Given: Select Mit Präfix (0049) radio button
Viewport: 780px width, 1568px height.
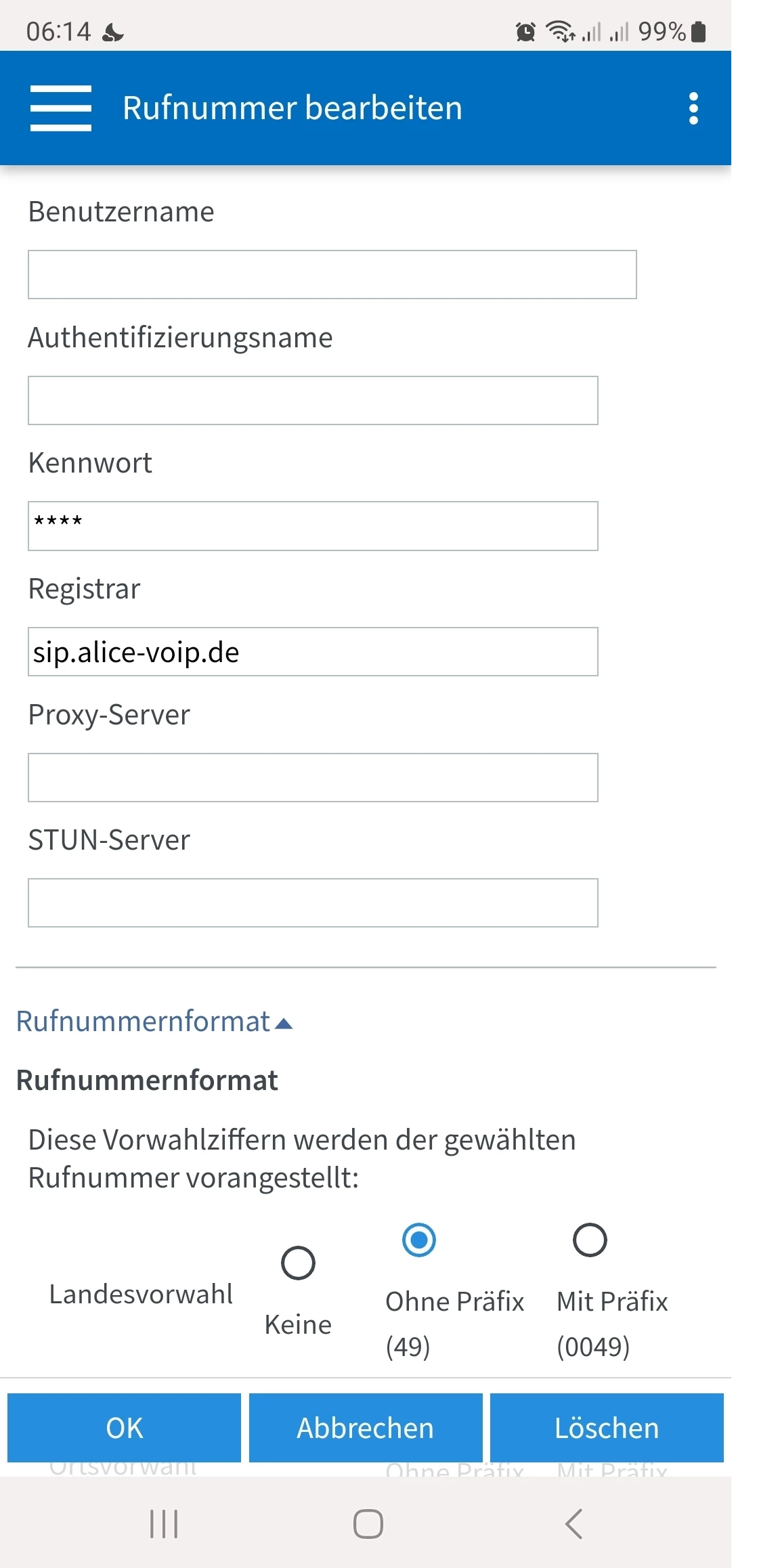Looking at the screenshot, I should pos(590,1240).
